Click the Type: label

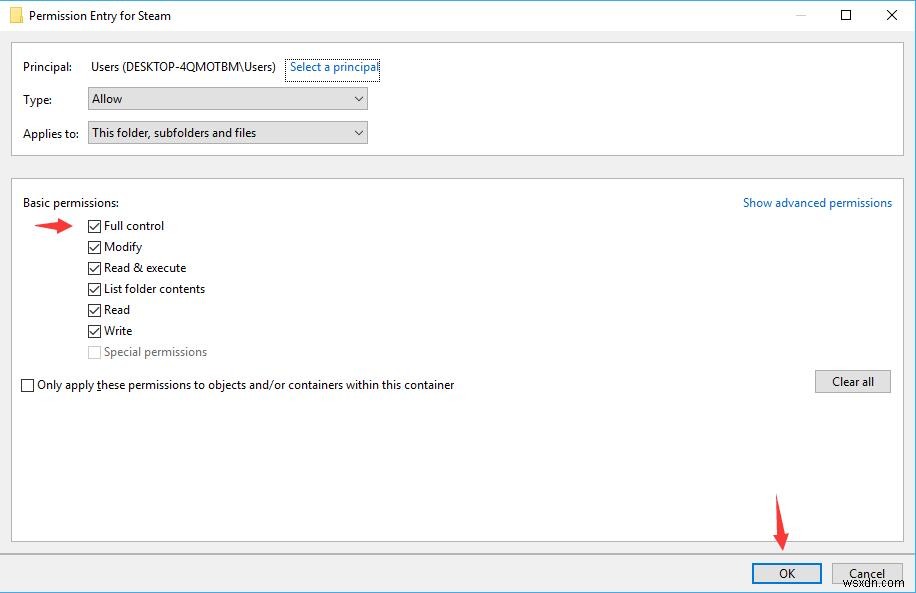37,100
